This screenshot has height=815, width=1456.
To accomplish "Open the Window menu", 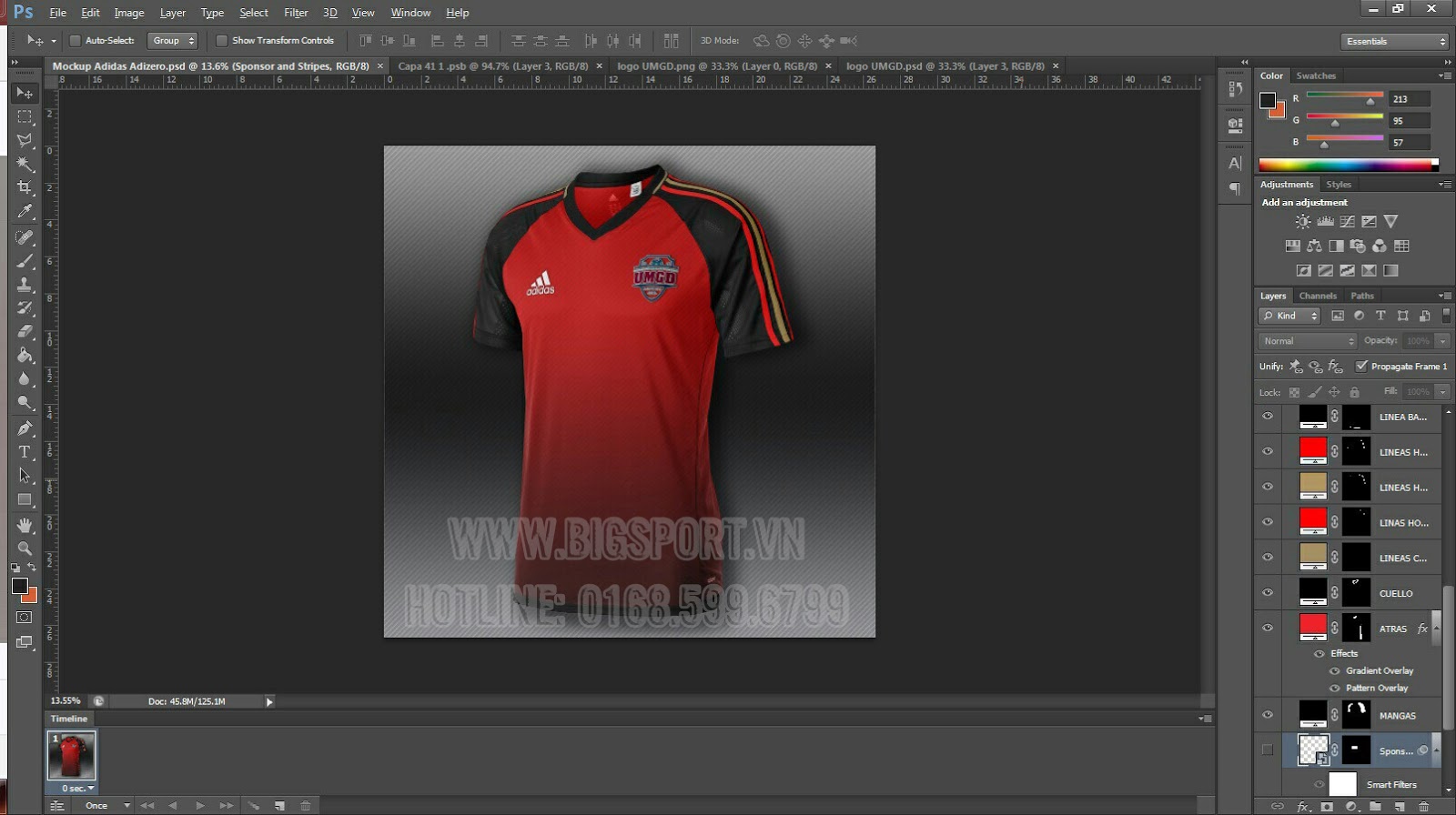I will tap(410, 13).
